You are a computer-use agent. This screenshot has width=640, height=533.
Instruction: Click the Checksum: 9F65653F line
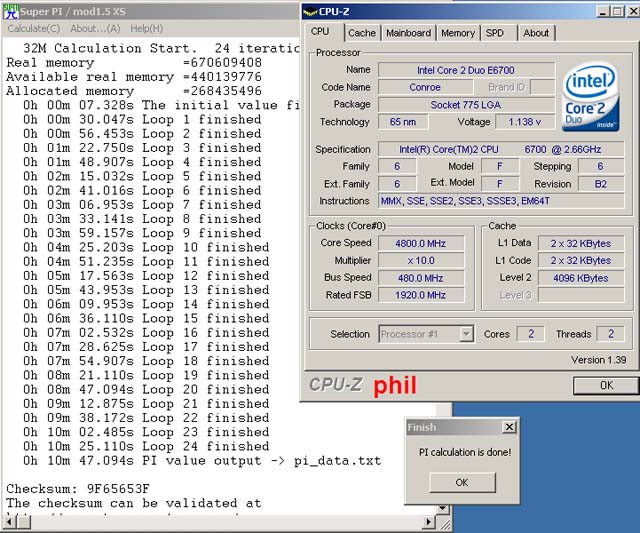(x=78, y=489)
